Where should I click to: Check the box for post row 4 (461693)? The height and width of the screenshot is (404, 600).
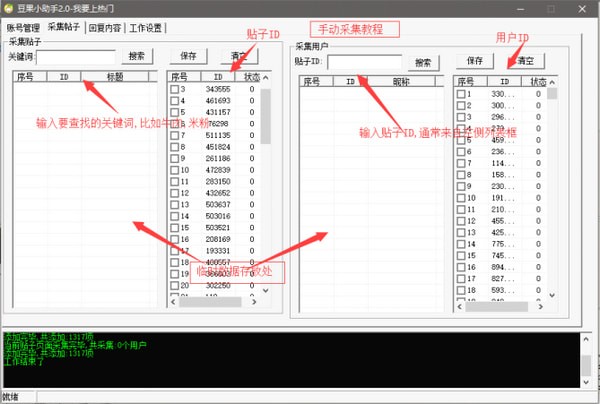pos(174,101)
